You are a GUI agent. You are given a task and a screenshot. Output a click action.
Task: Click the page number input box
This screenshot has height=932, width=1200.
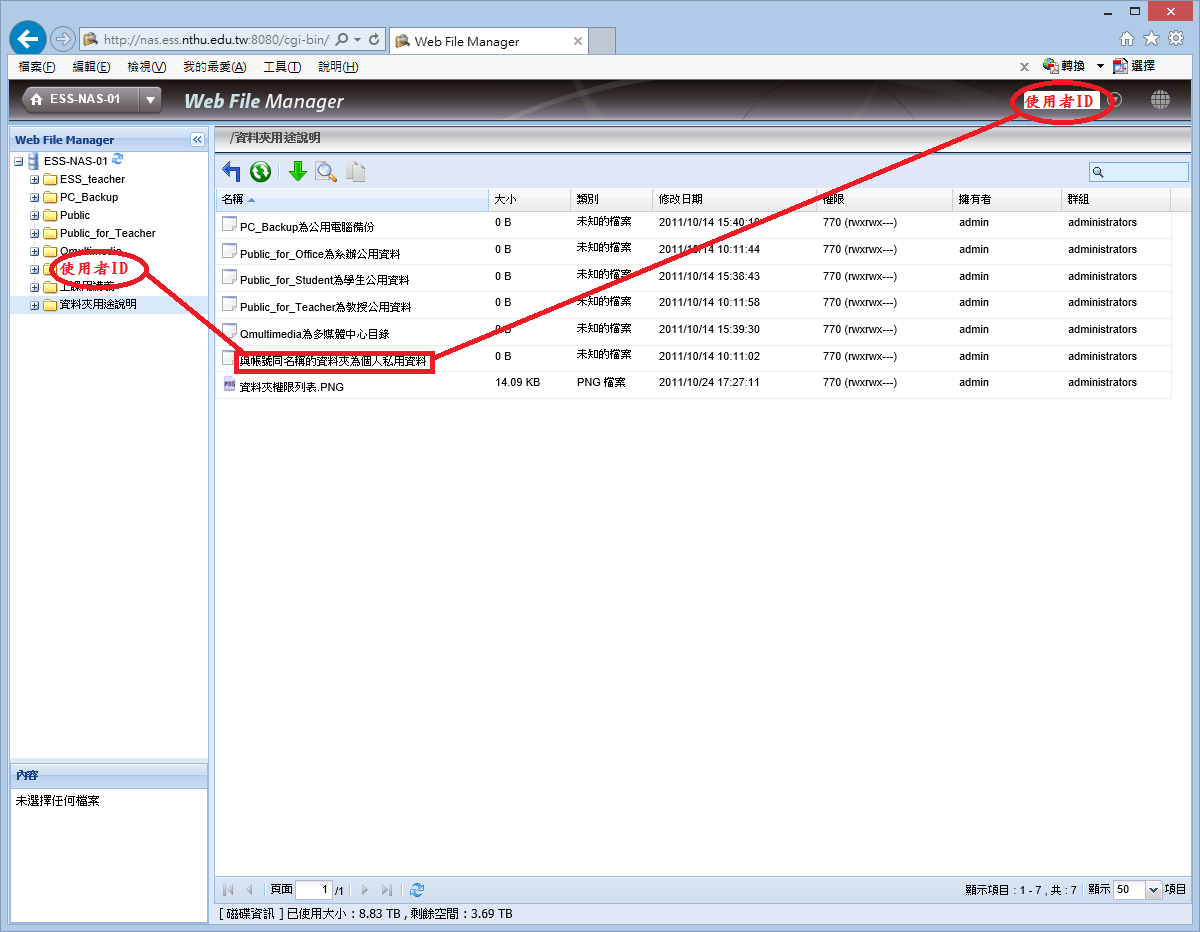314,889
